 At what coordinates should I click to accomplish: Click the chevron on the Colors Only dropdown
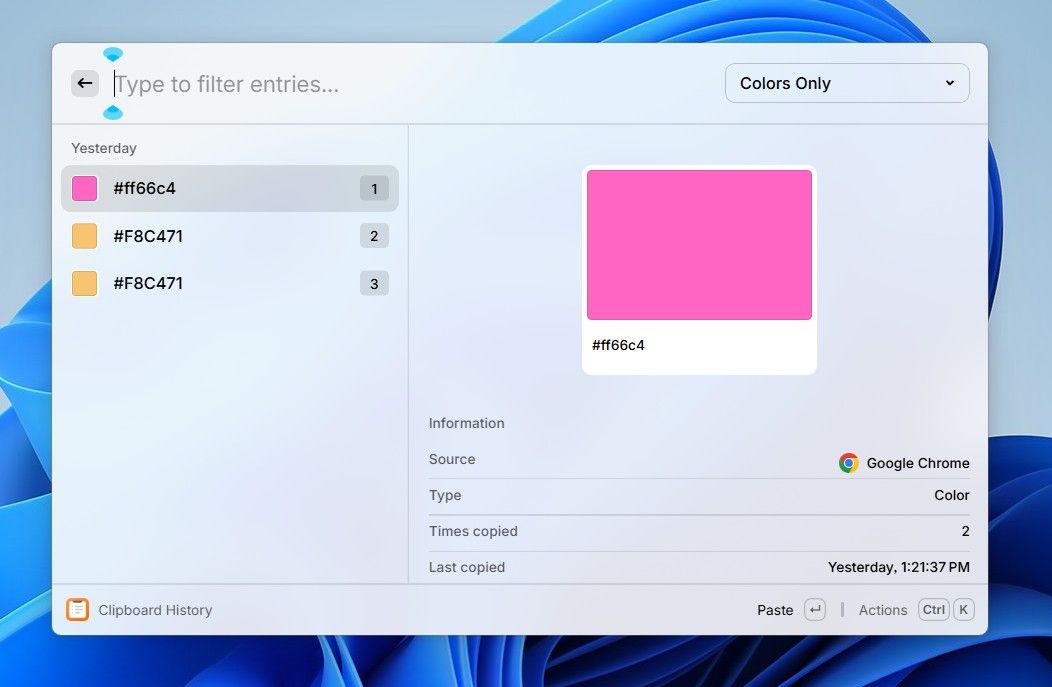pos(951,83)
